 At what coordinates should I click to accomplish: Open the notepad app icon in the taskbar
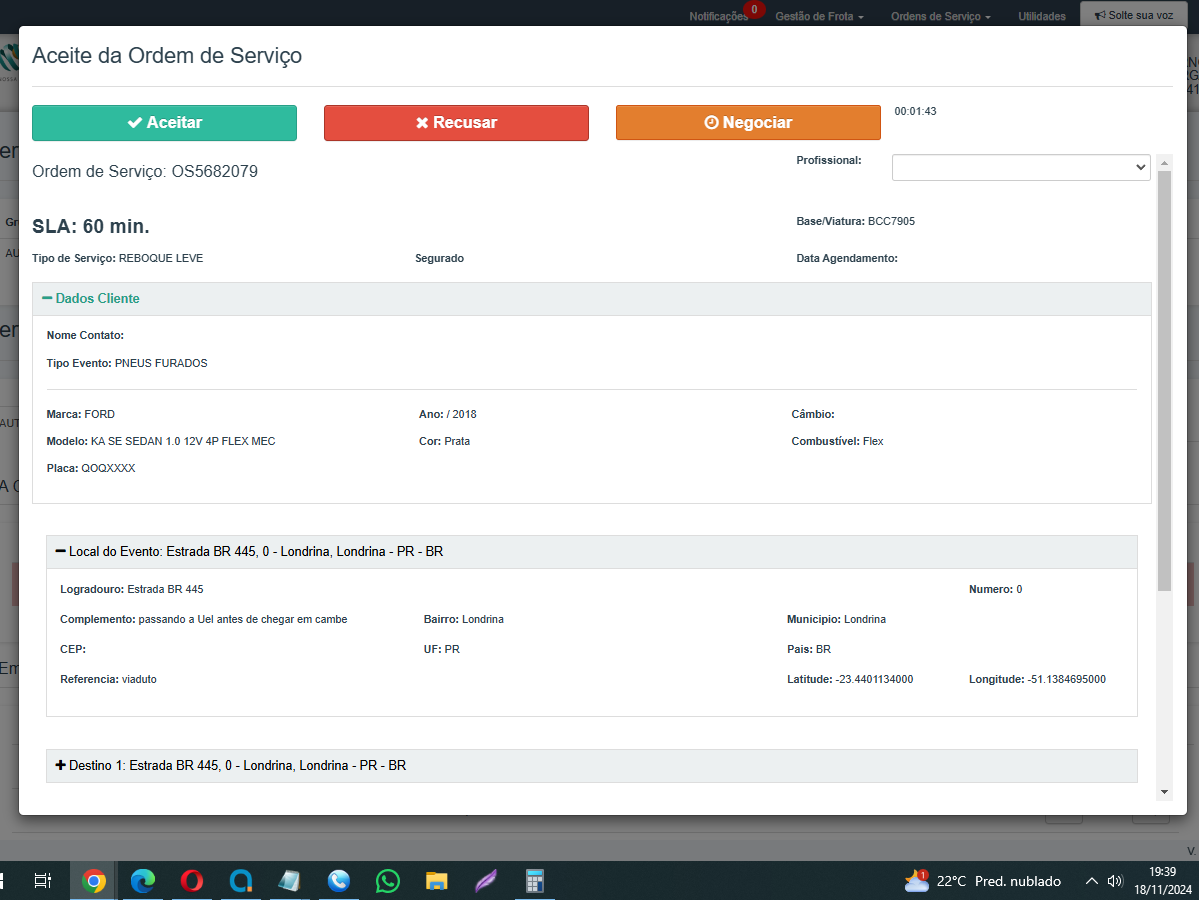[289, 881]
